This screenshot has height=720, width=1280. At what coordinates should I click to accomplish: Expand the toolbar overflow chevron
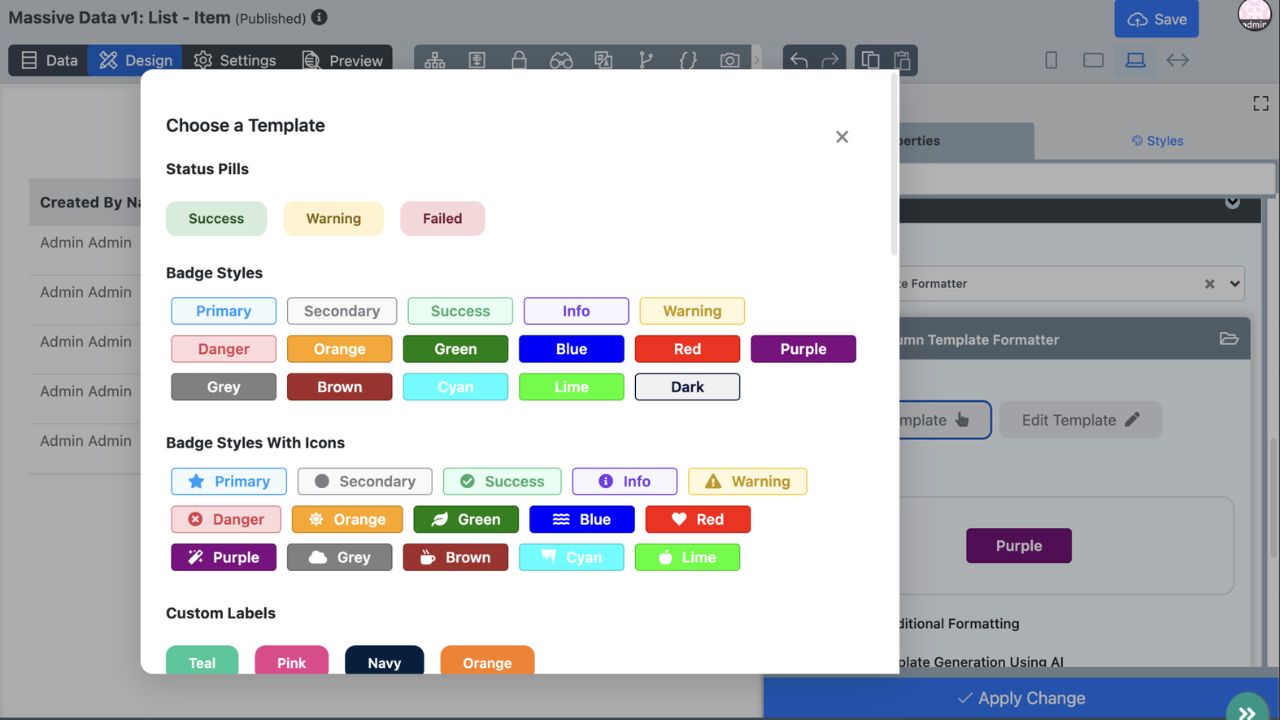[x=757, y=60]
